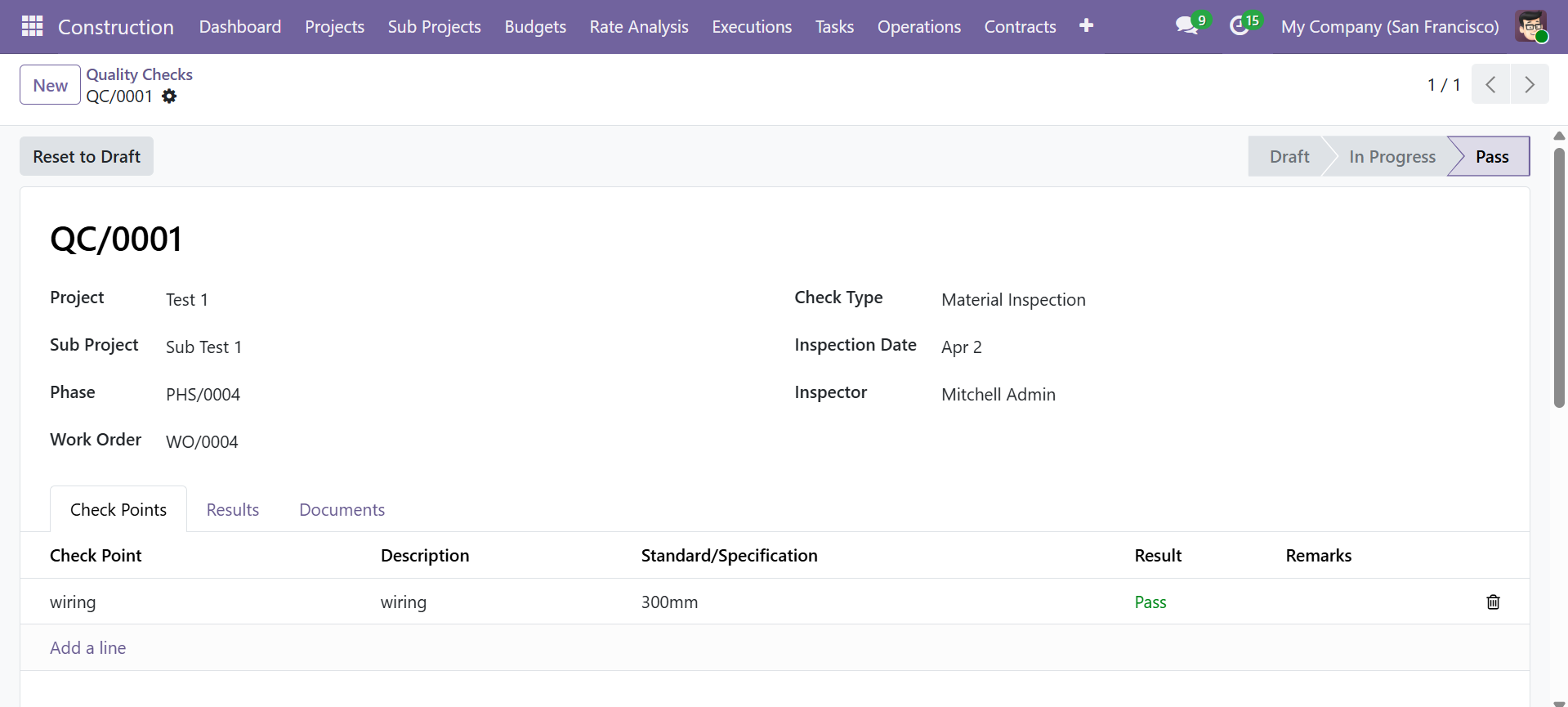
Task: Select the Pass status stage
Action: (1491, 157)
